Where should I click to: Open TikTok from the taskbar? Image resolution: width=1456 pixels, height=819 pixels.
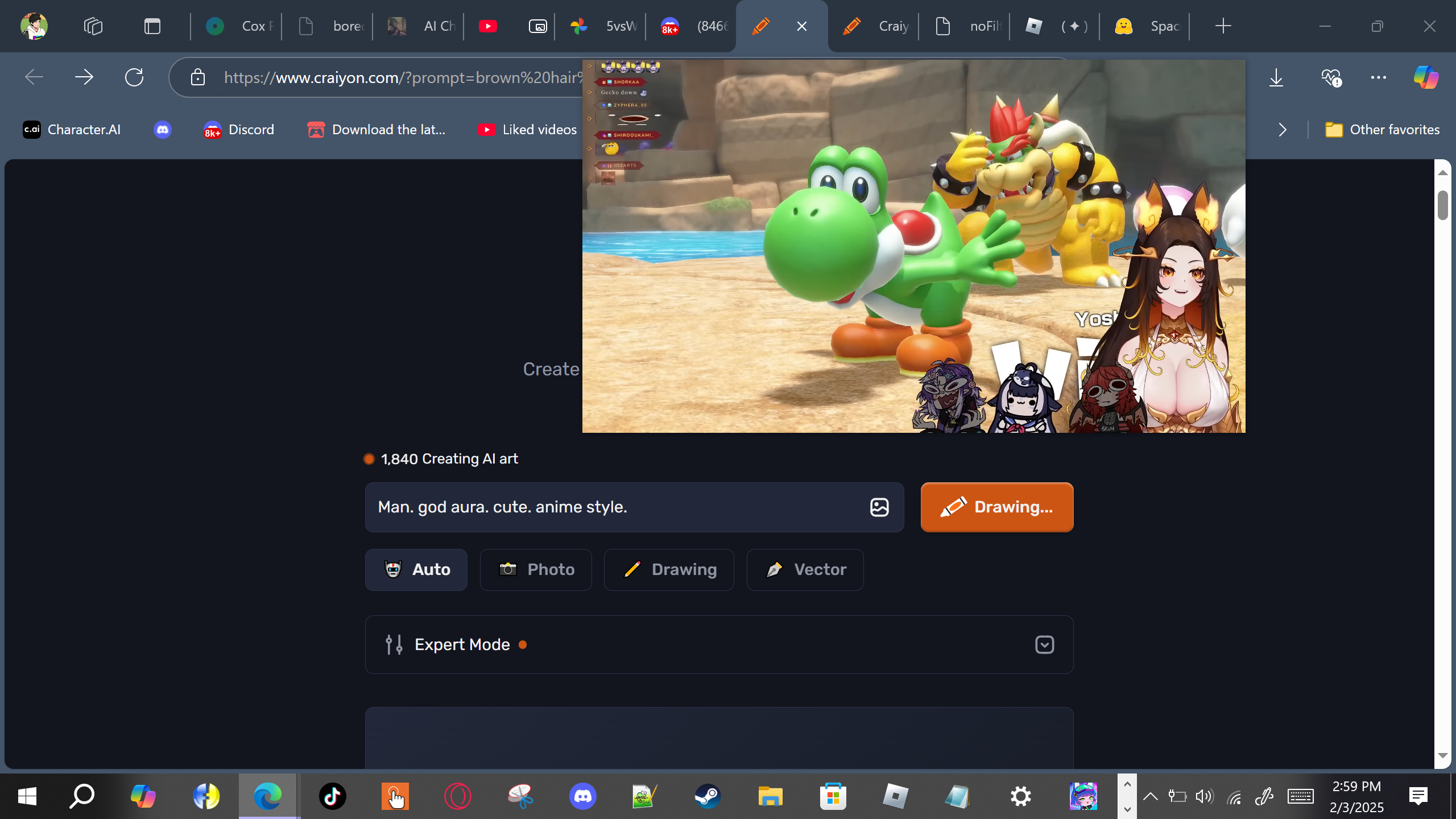coord(332,796)
